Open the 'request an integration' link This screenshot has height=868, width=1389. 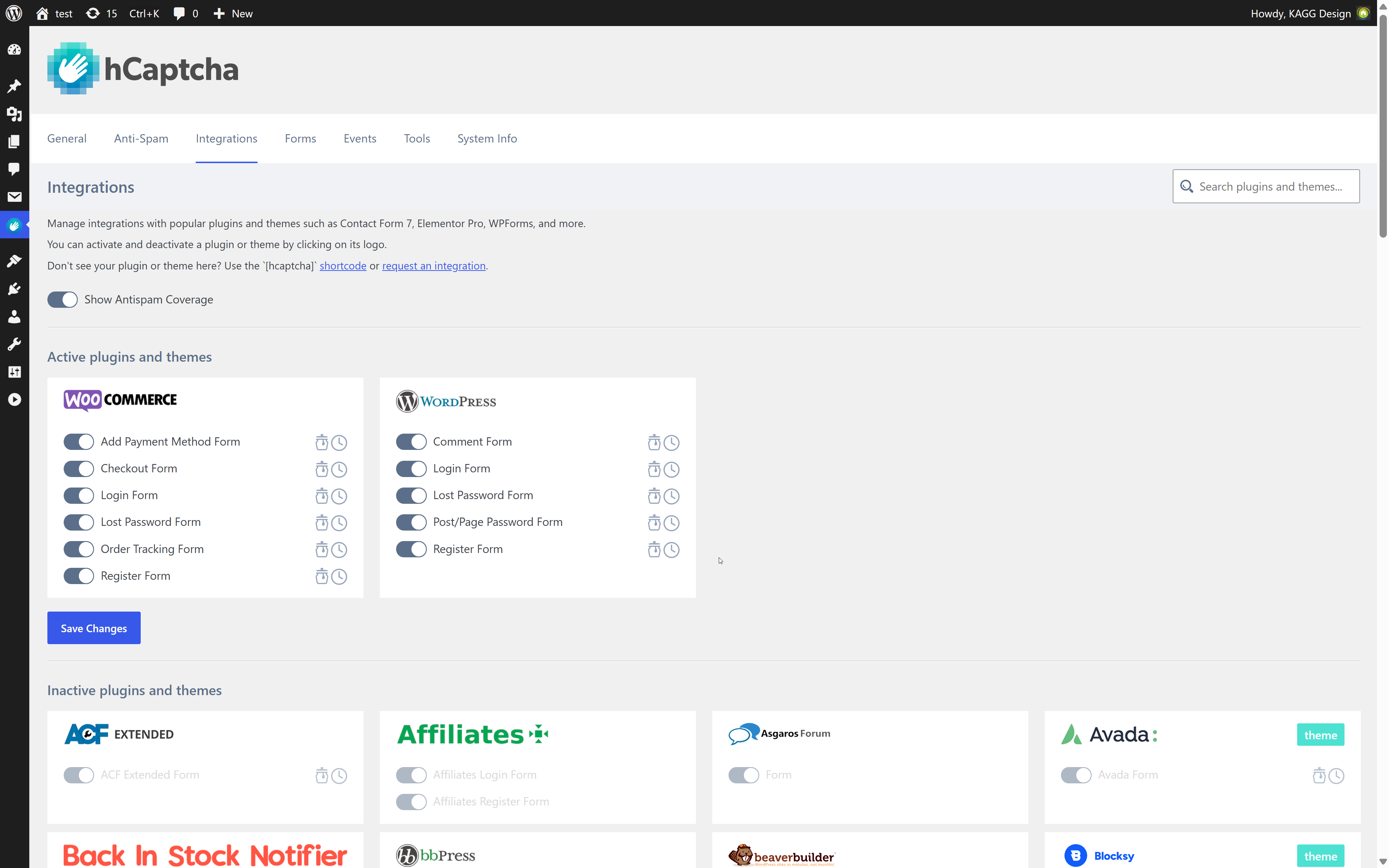click(434, 265)
